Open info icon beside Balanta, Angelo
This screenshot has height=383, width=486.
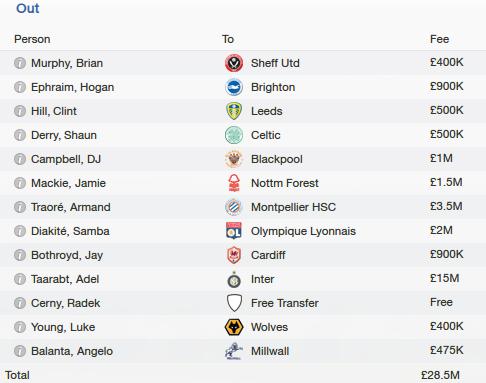(x=20, y=351)
